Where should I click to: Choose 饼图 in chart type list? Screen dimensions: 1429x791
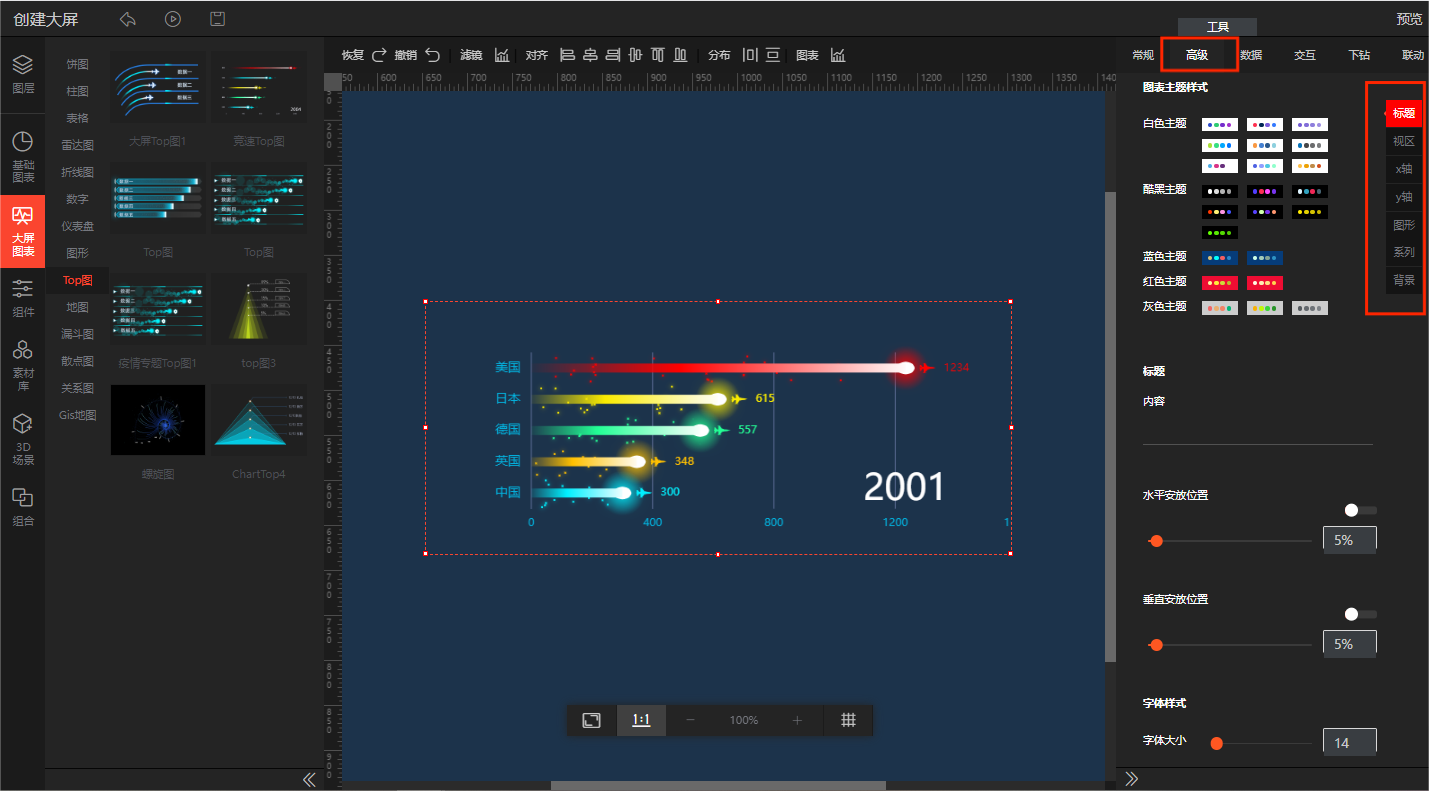pyautogui.click(x=77, y=64)
